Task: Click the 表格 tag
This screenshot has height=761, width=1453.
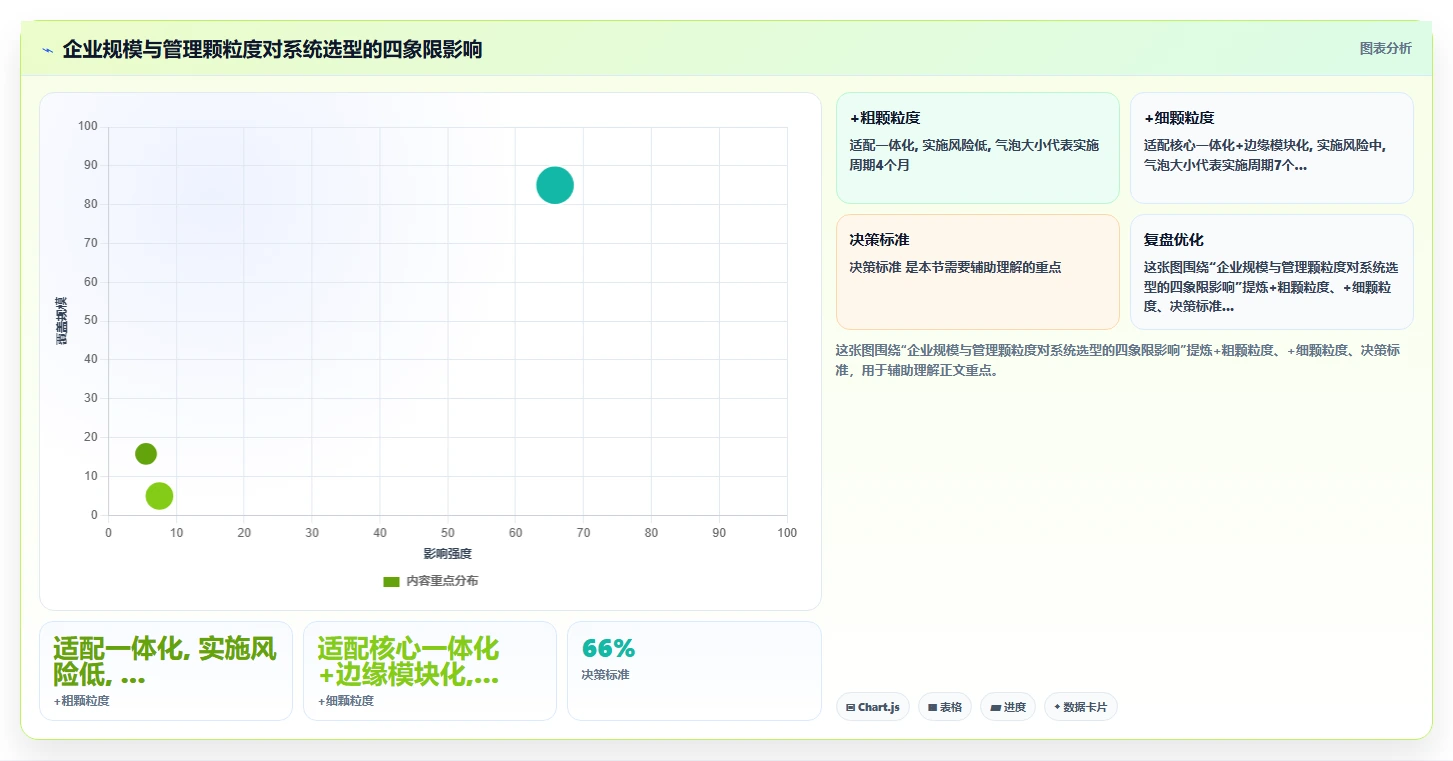Action: click(x=944, y=707)
